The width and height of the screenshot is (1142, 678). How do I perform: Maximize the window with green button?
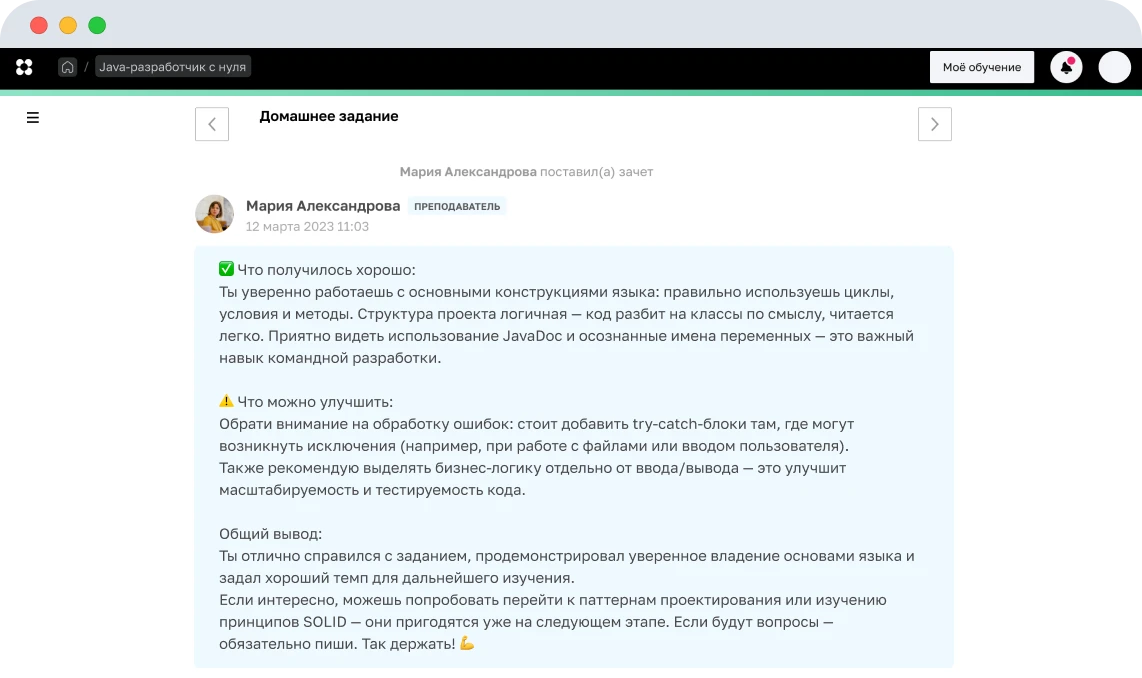click(97, 25)
